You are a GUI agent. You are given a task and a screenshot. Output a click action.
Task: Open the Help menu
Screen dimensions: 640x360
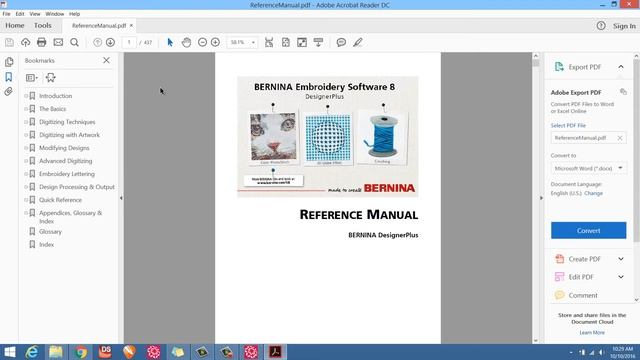tap(74, 14)
